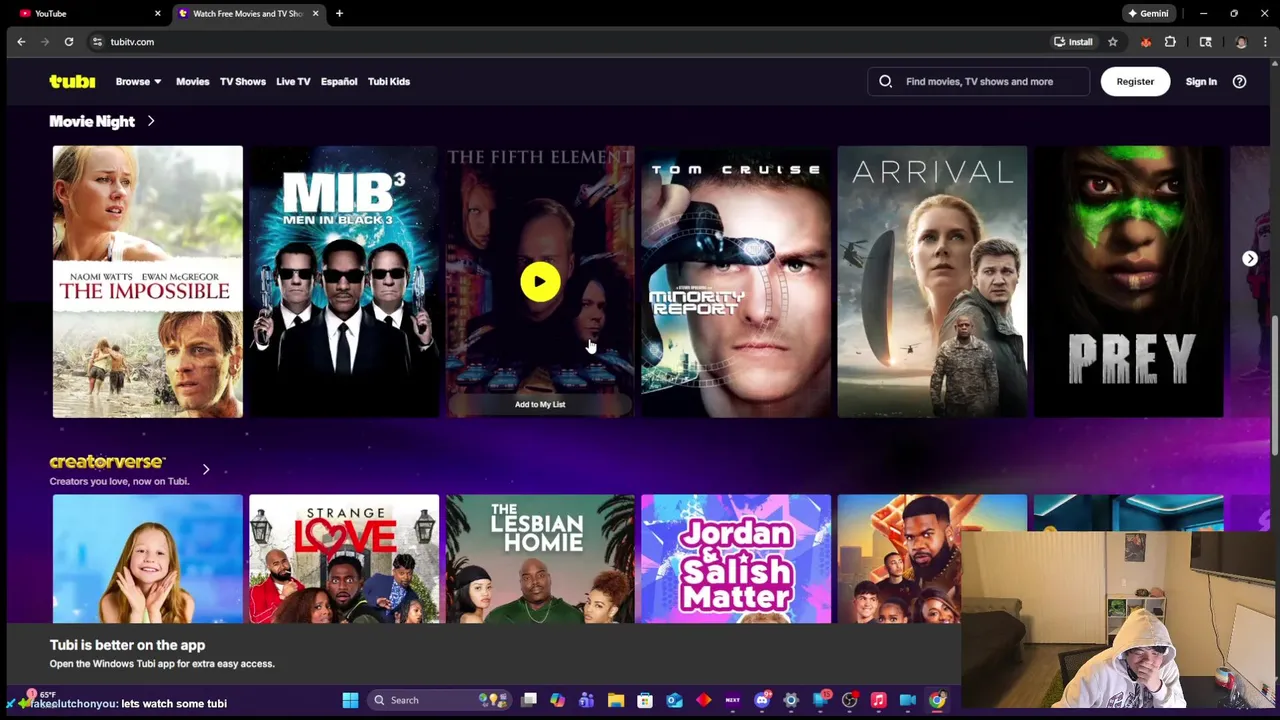Open the Windows Start menu
The height and width of the screenshot is (720, 1280).
[x=350, y=700]
